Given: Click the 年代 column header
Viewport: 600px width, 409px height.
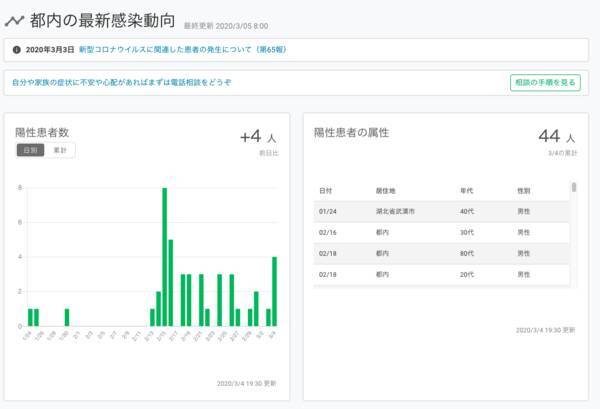Looking at the screenshot, I should tap(467, 189).
